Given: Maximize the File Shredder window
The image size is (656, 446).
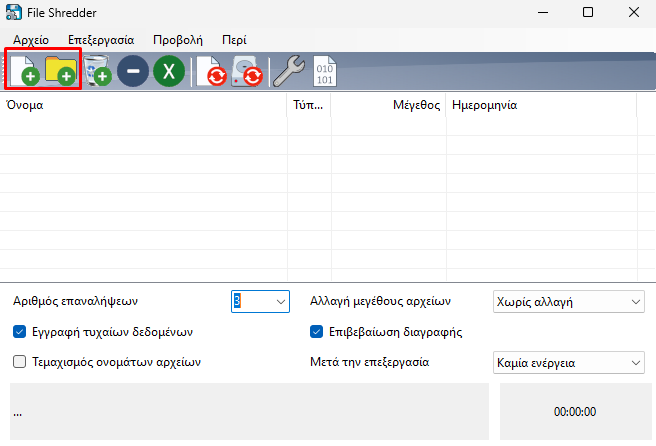Looking at the screenshot, I should [x=588, y=13].
